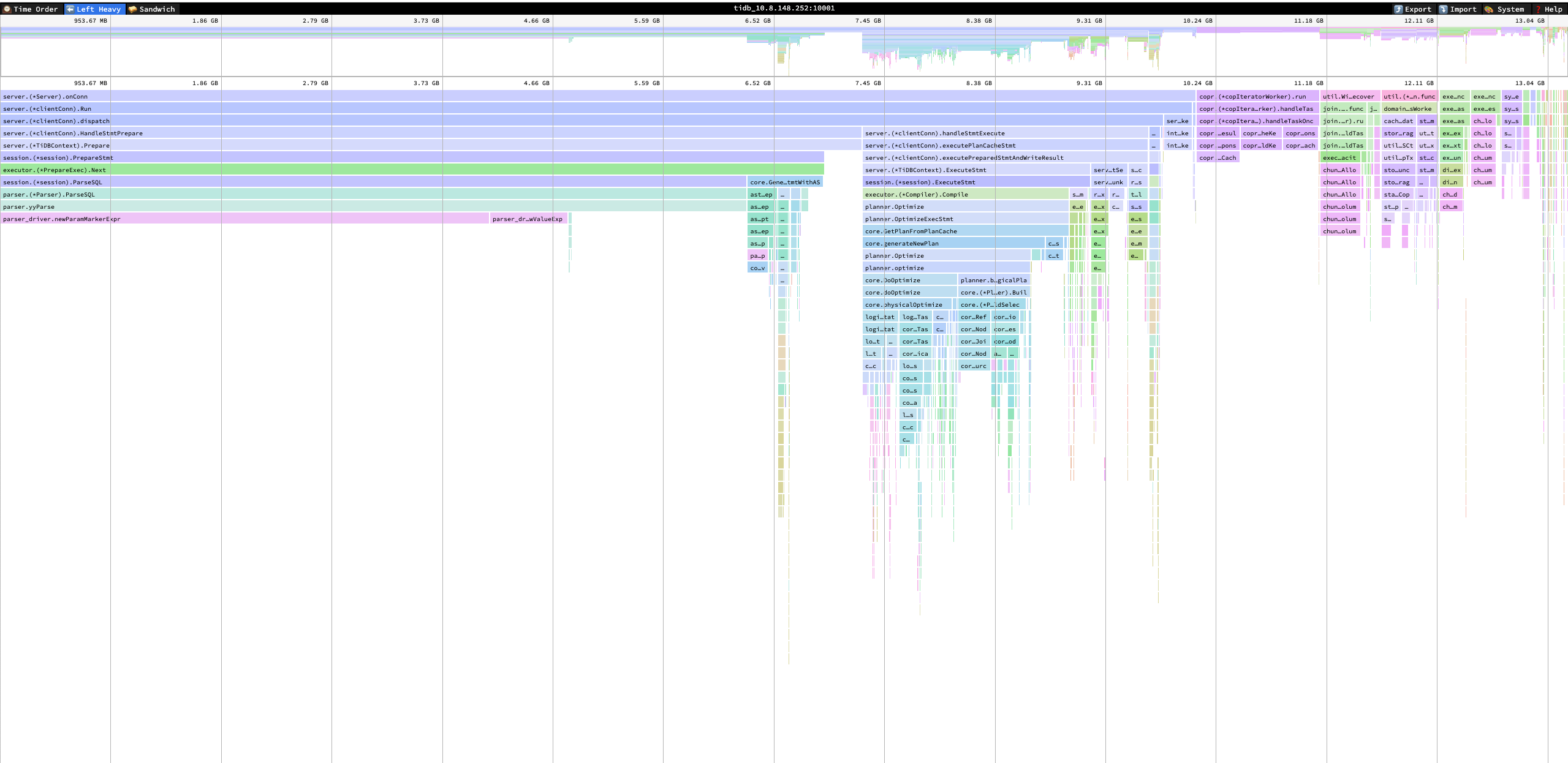This screenshot has width=1568, height=763.
Task: Open the Sandwich view
Action: point(157,9)
